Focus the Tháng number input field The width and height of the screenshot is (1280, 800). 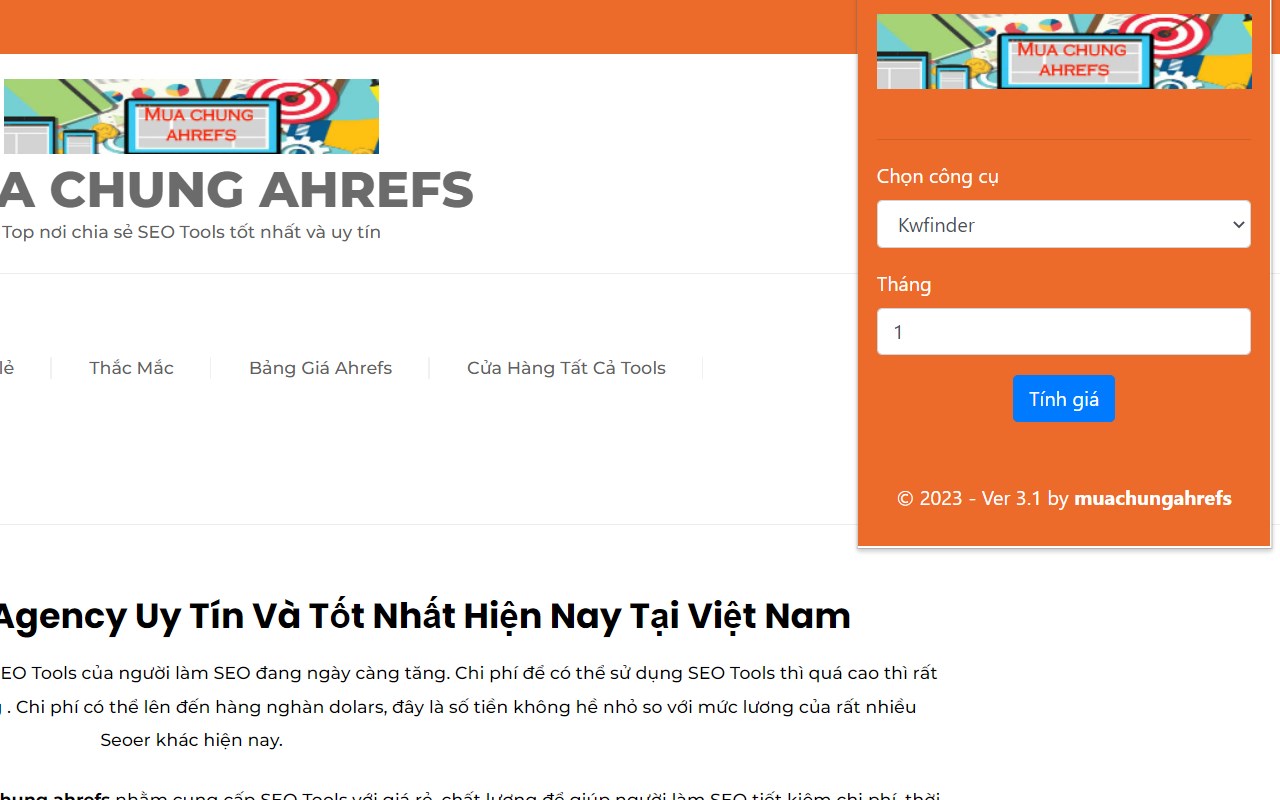pos(1064,331)
